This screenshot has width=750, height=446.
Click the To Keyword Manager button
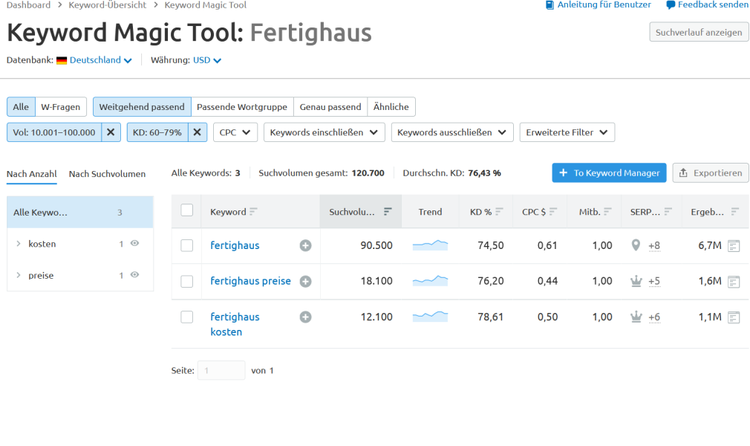[609, 173]
